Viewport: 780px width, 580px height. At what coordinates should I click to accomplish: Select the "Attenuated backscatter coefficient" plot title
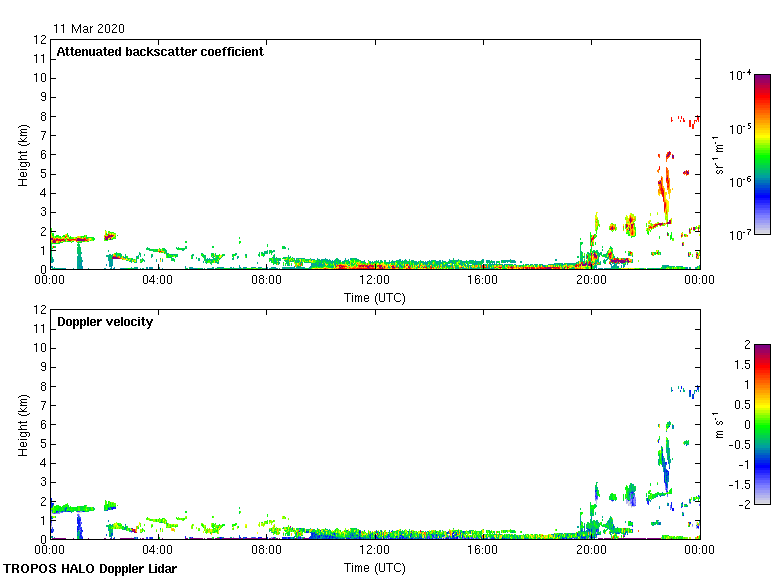point(160,52)
